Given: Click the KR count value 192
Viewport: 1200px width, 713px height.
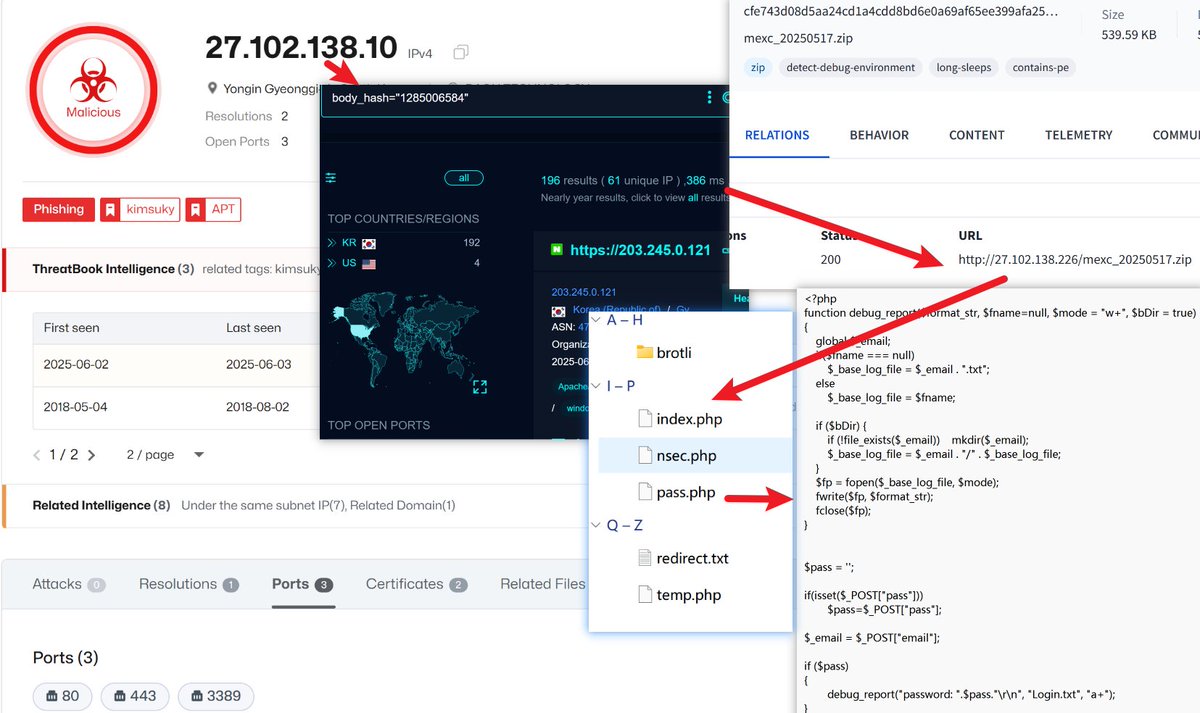Looking at the screenshot, I should (471, 243).
